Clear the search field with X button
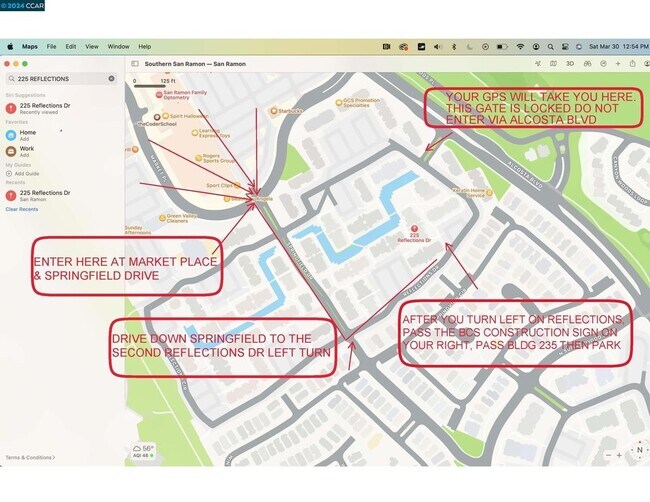 112,78
